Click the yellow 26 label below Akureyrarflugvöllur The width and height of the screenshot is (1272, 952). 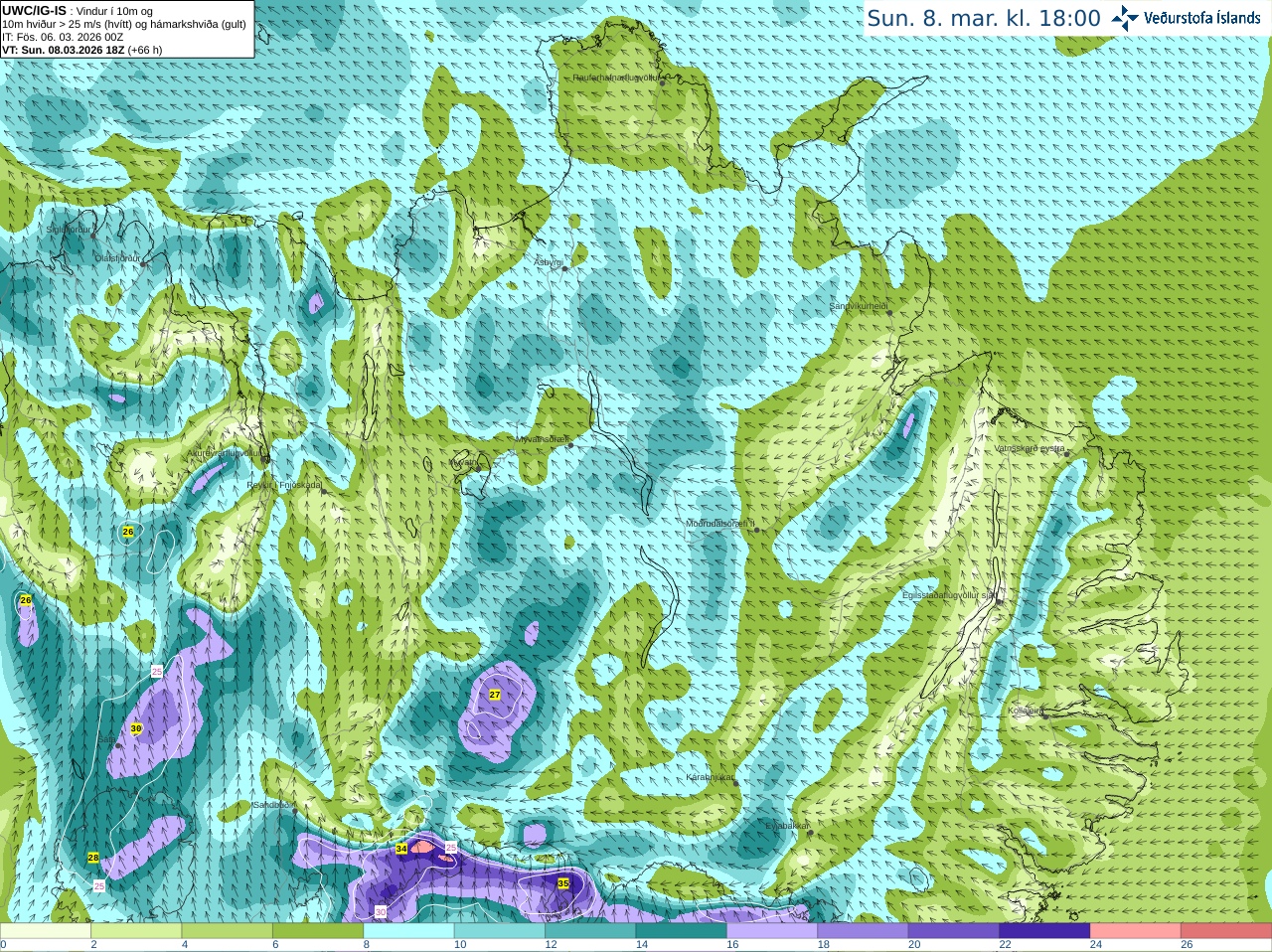(128, 532)
